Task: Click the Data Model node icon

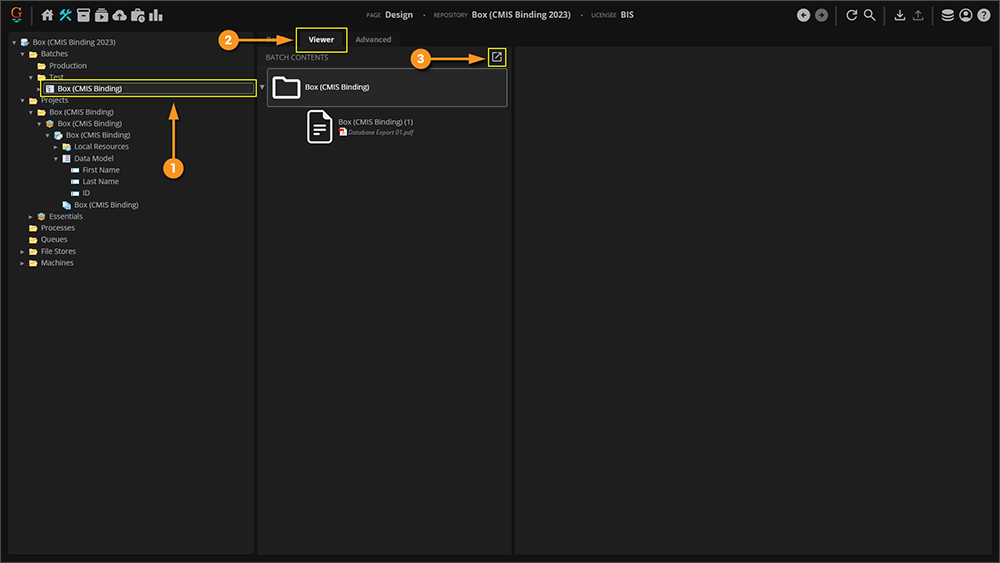Action: (66, 158)
